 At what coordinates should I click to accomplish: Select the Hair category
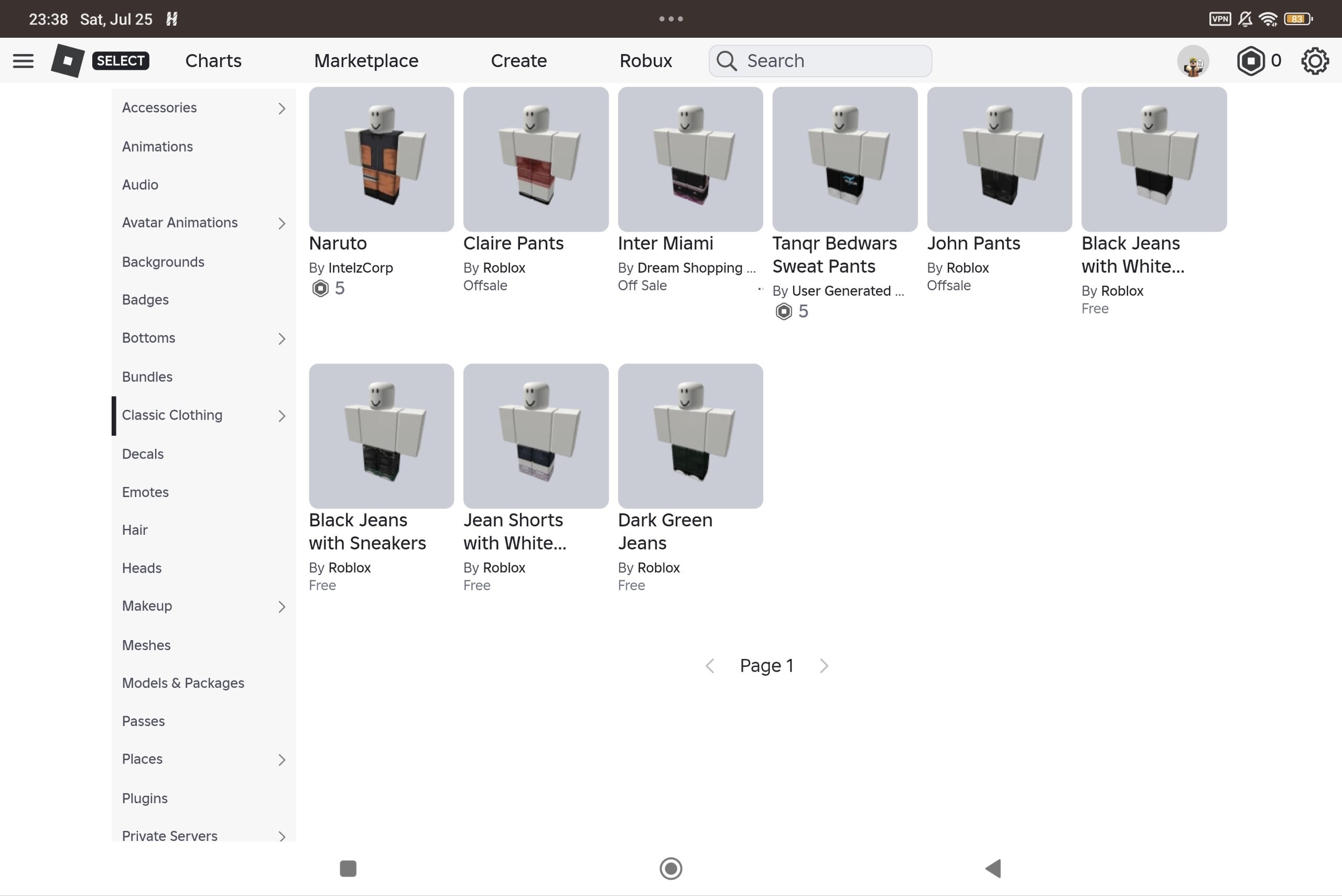[134, 530]
